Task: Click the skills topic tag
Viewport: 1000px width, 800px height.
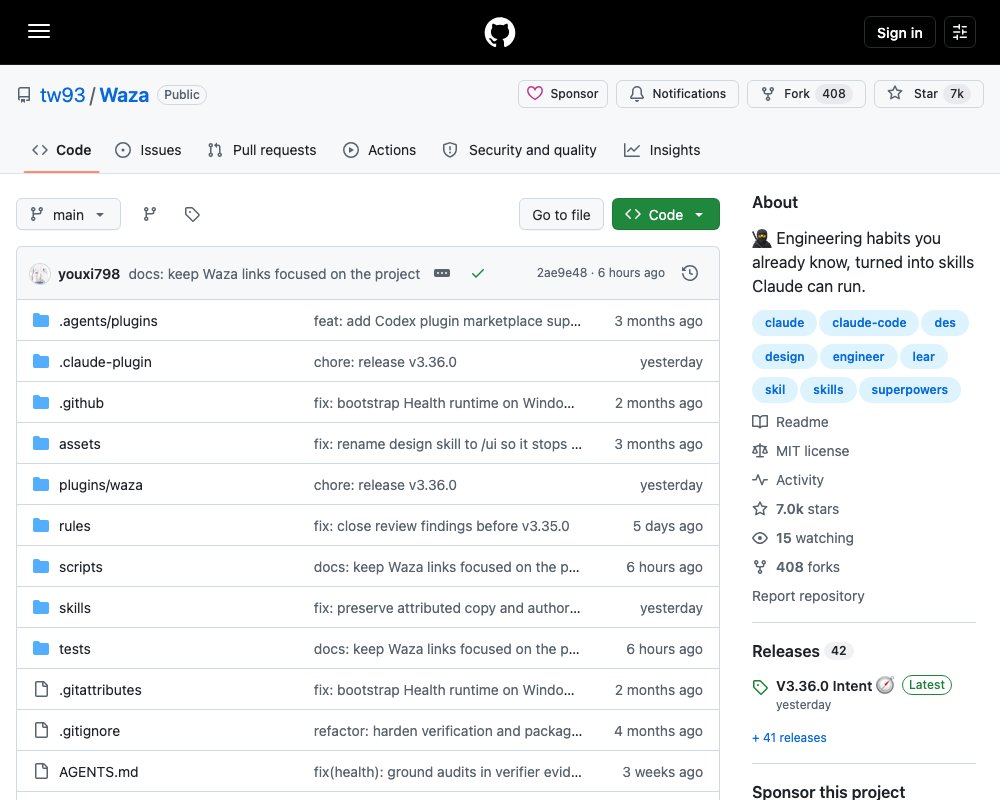Action: pyautogui.click(x=828, y=390)
